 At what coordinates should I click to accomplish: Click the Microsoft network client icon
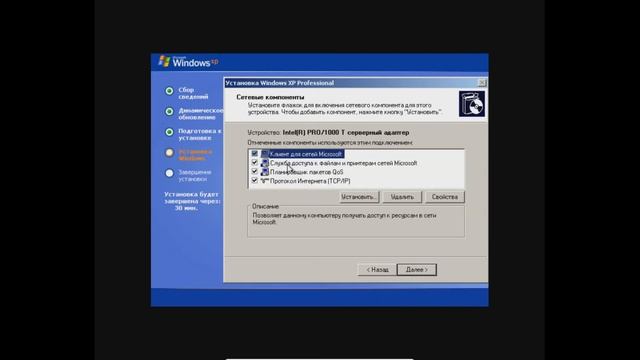click(265, 154)
